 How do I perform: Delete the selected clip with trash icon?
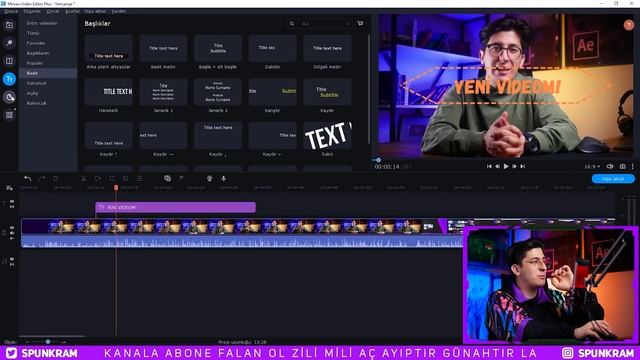point(56,178)
